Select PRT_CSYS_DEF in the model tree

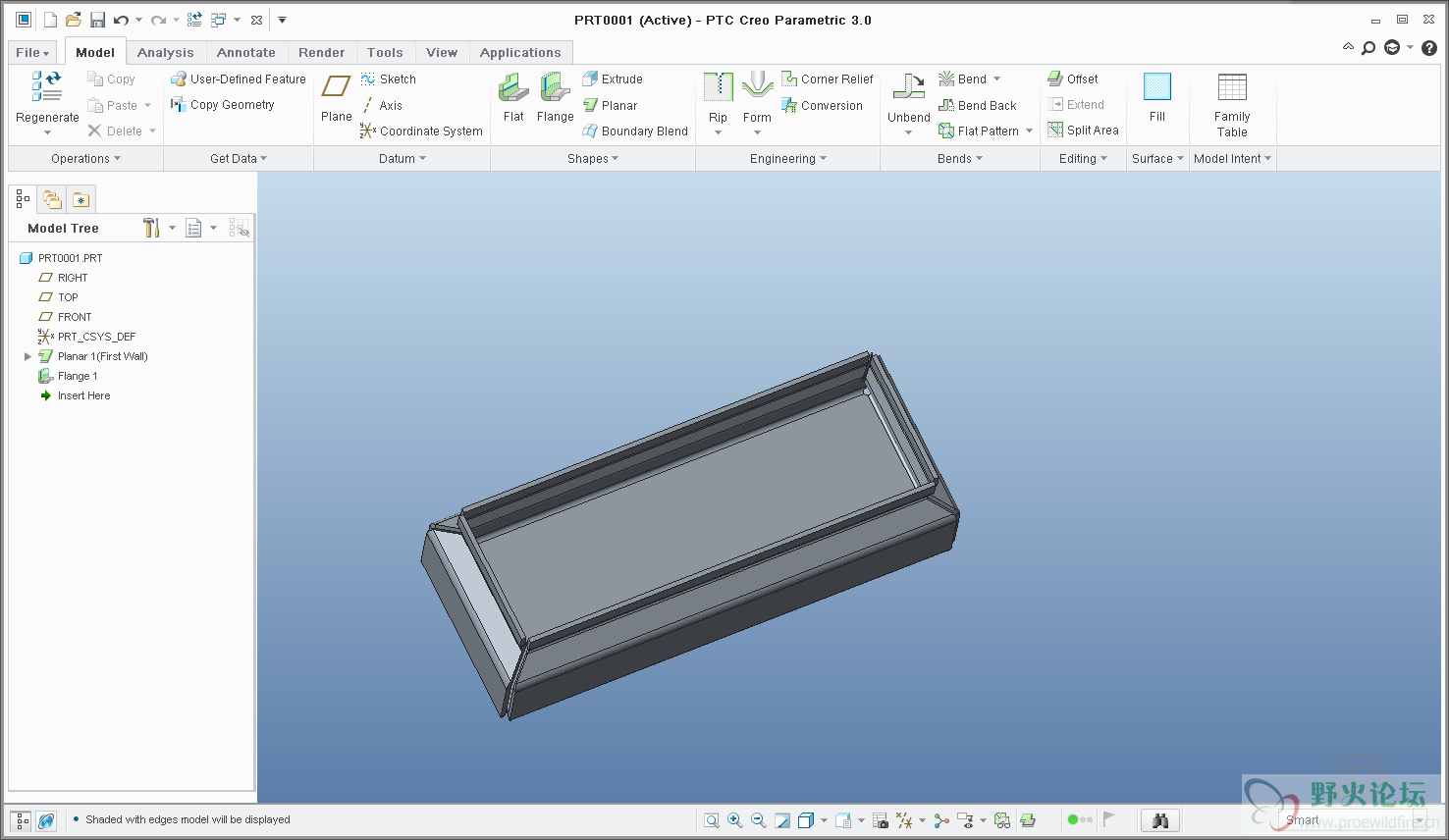(x=86, y=337)
